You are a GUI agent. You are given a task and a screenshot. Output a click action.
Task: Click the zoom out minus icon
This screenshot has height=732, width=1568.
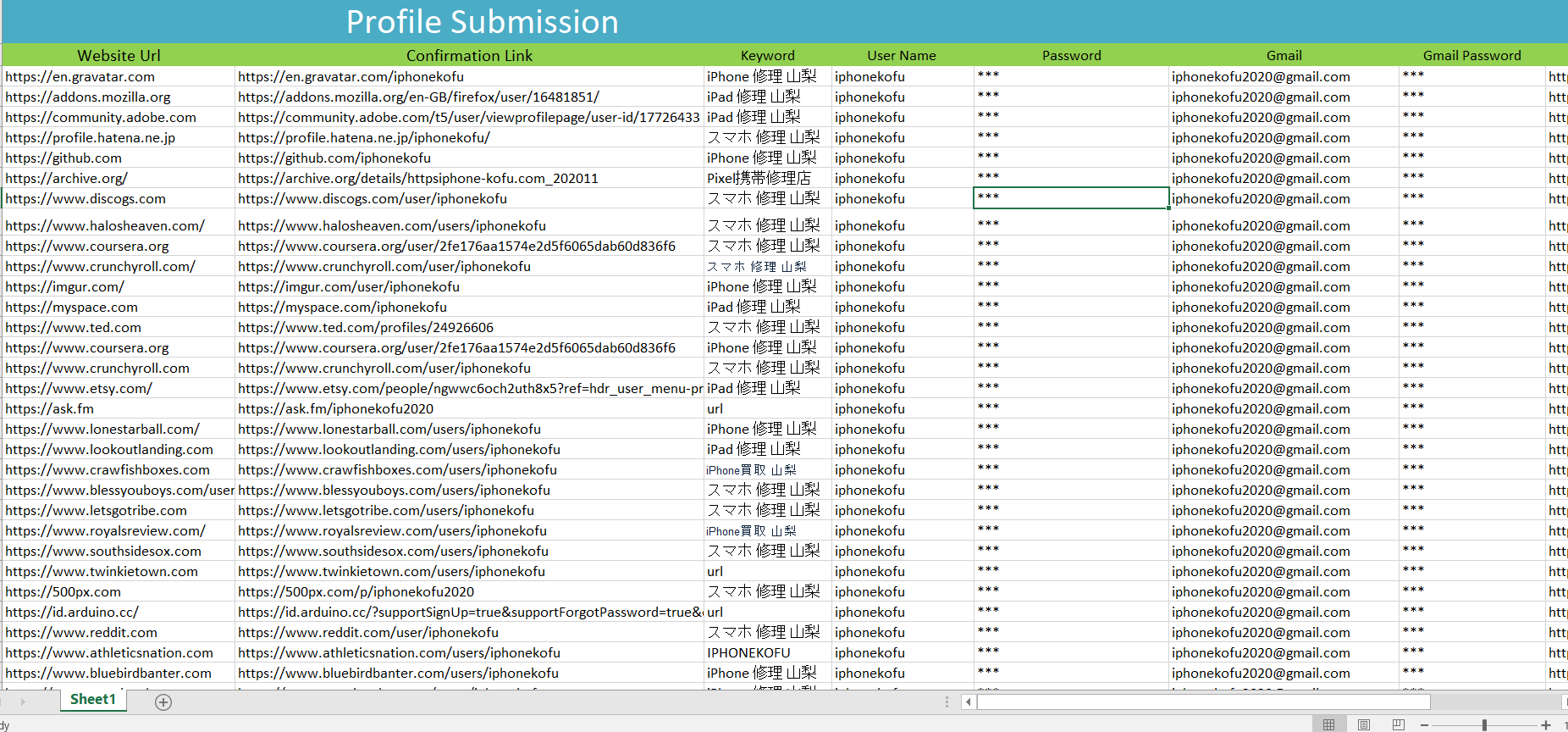click(x=1425, y=725)
